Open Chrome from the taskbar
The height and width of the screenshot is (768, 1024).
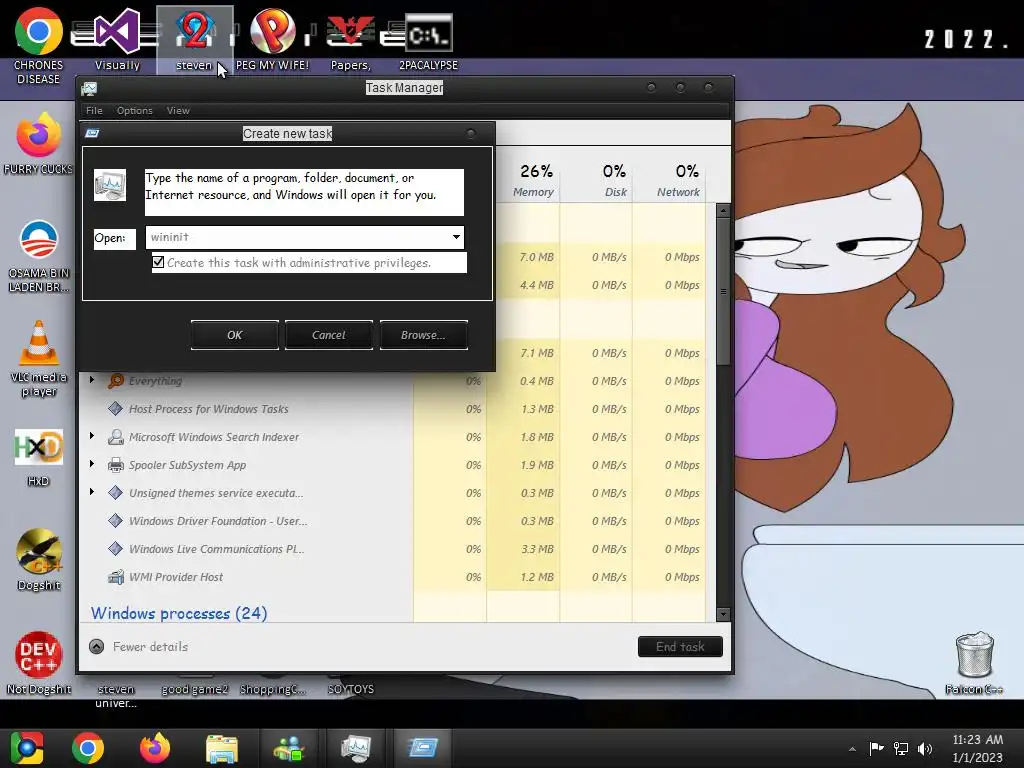(88, 748)
